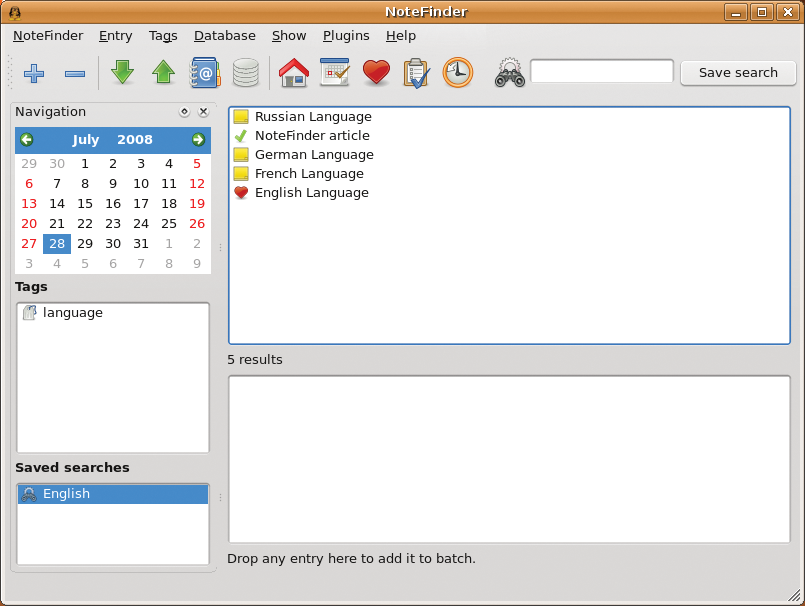Click the binoculars search icon
Viewport: 805px width, 606px height.
tap(510, 73)
